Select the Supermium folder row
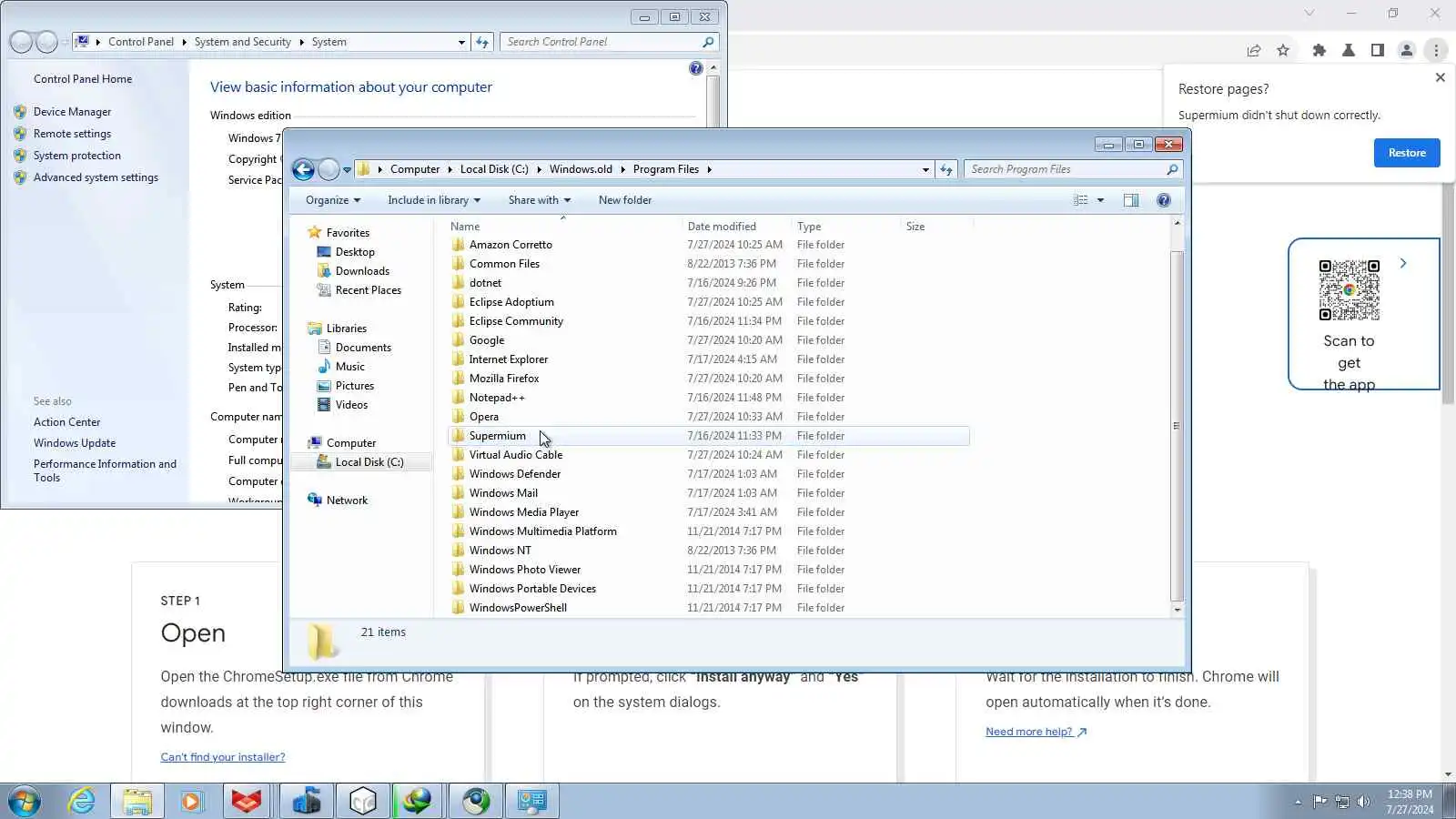Viewport: 1456px width, 819px height. 709,436
